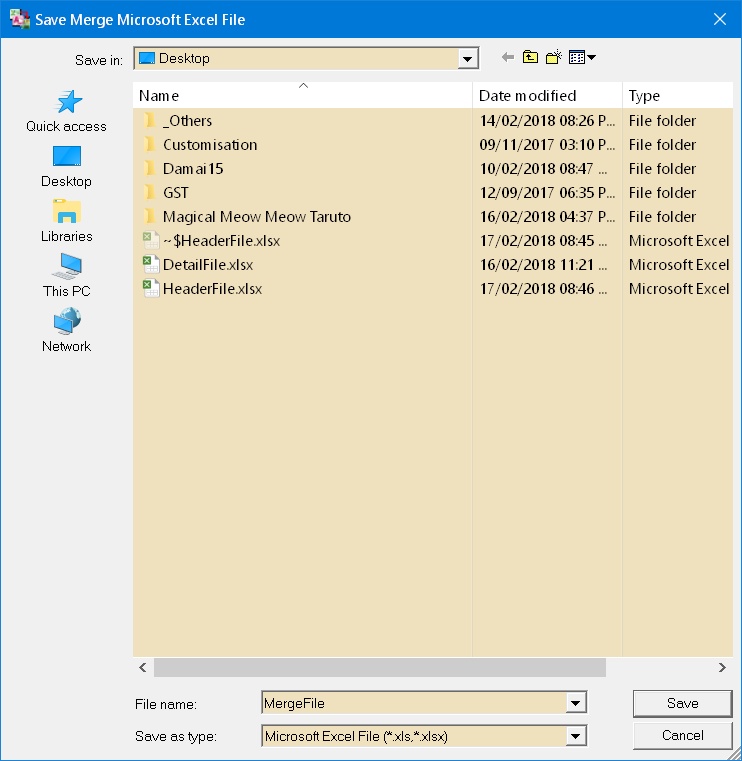Viewport: 742px width, 761px height.
Task: Select the Magical Meow Meow Taruto folder
Action: [x=256, y=217]
